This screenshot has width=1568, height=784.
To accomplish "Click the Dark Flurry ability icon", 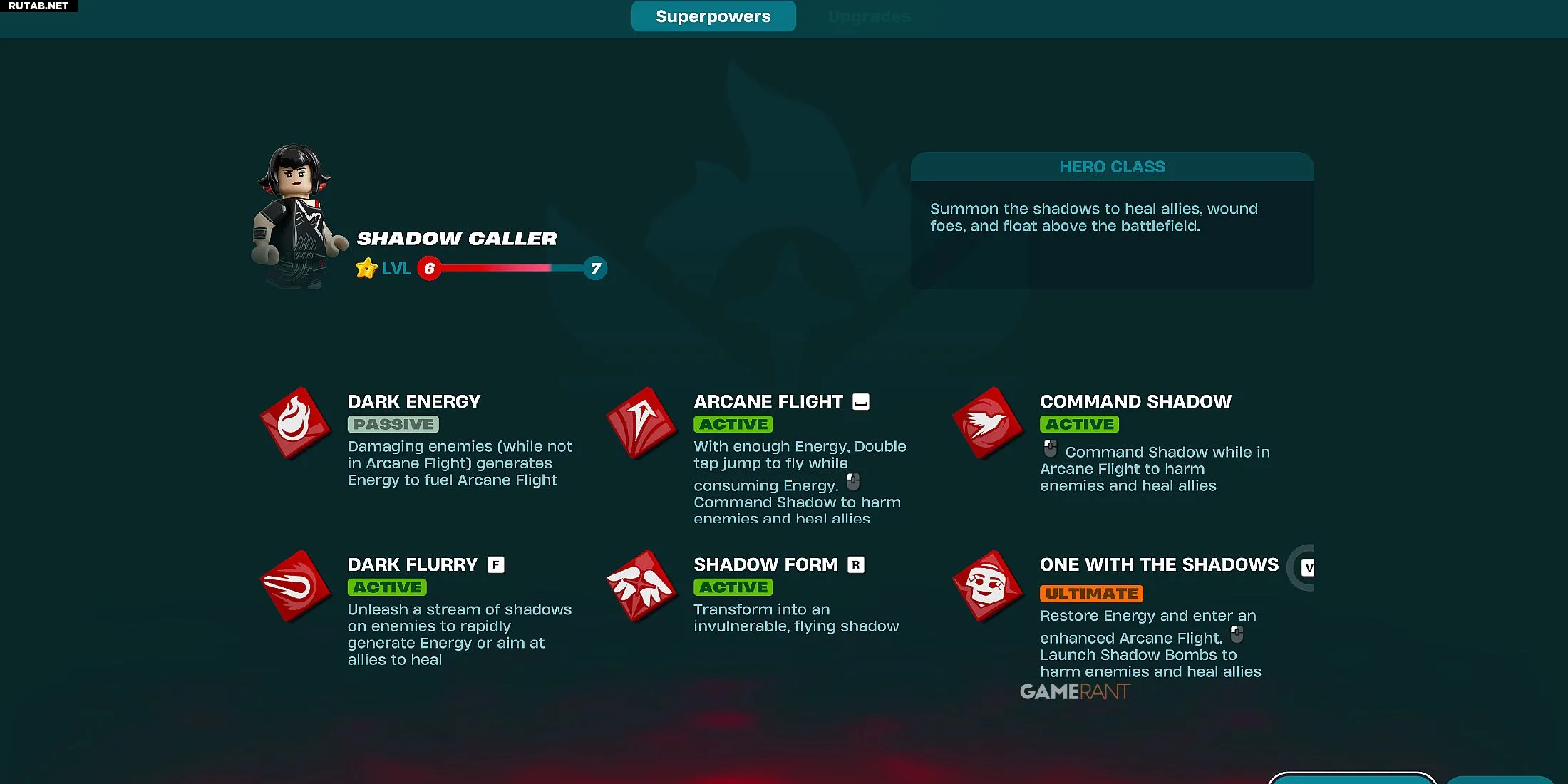I will (295, 587).
